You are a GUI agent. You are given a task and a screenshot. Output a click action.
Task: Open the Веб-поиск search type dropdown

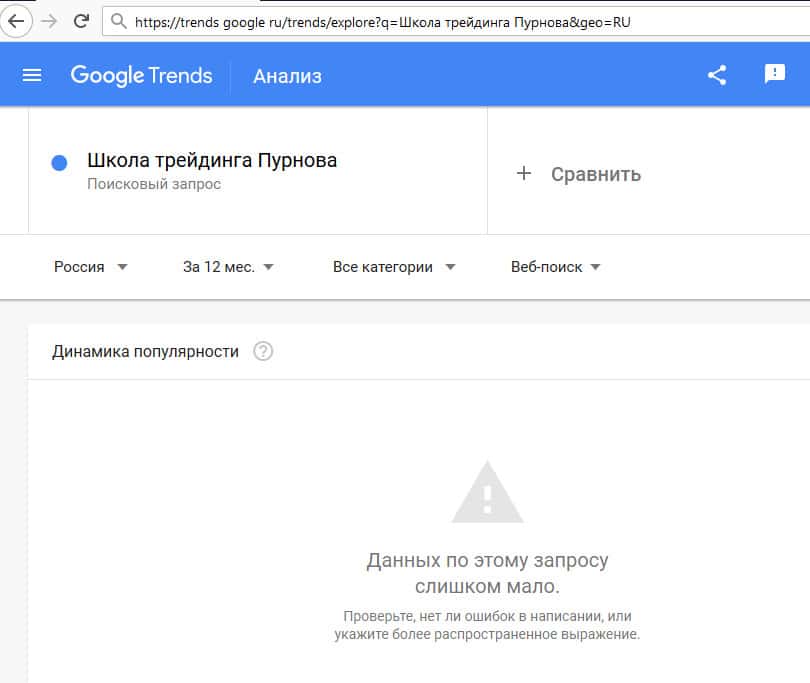point(555,267)
